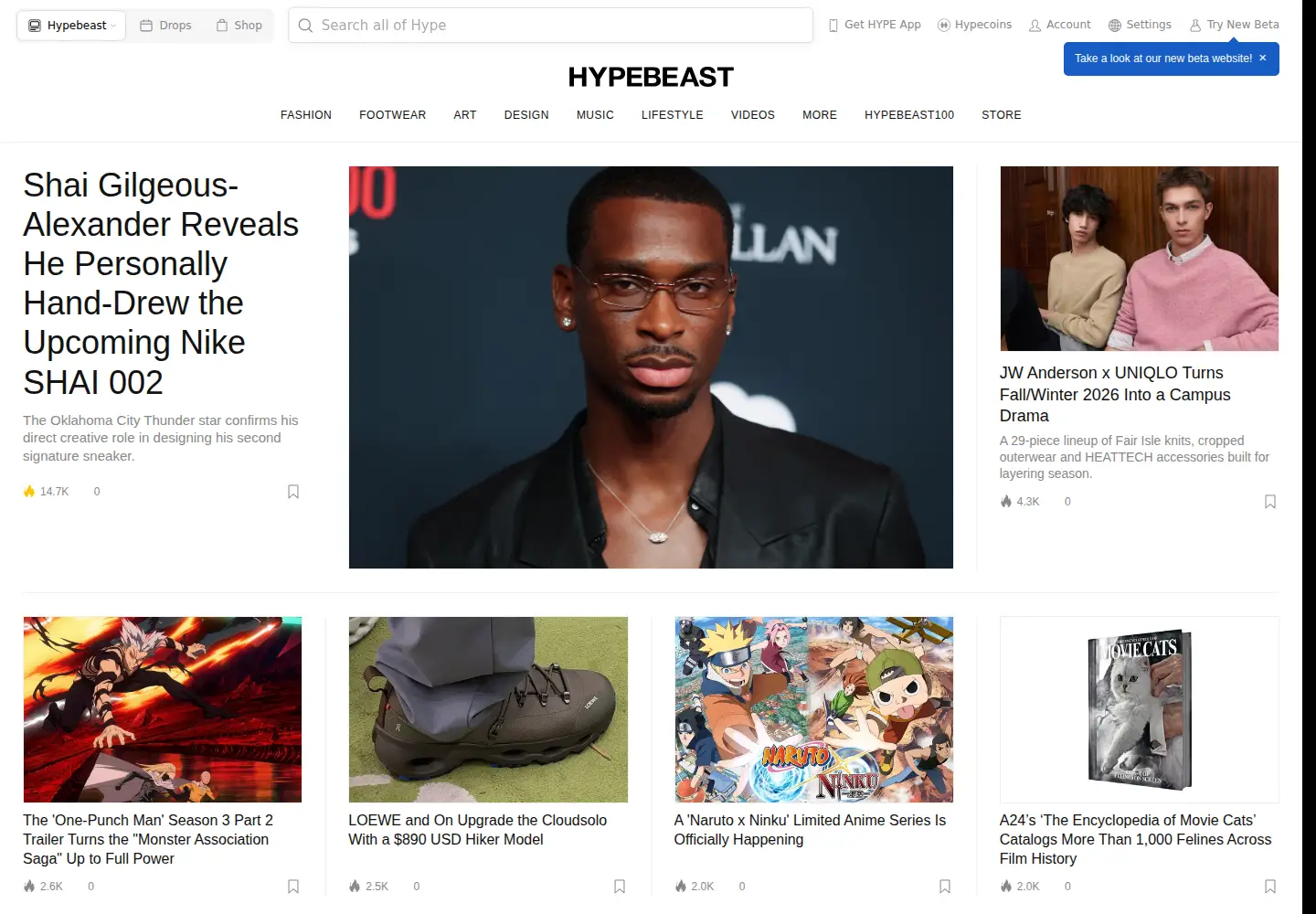The image size is (1316, 914).
Task: Click the Search all of Hype field
Action: [550, 26]
